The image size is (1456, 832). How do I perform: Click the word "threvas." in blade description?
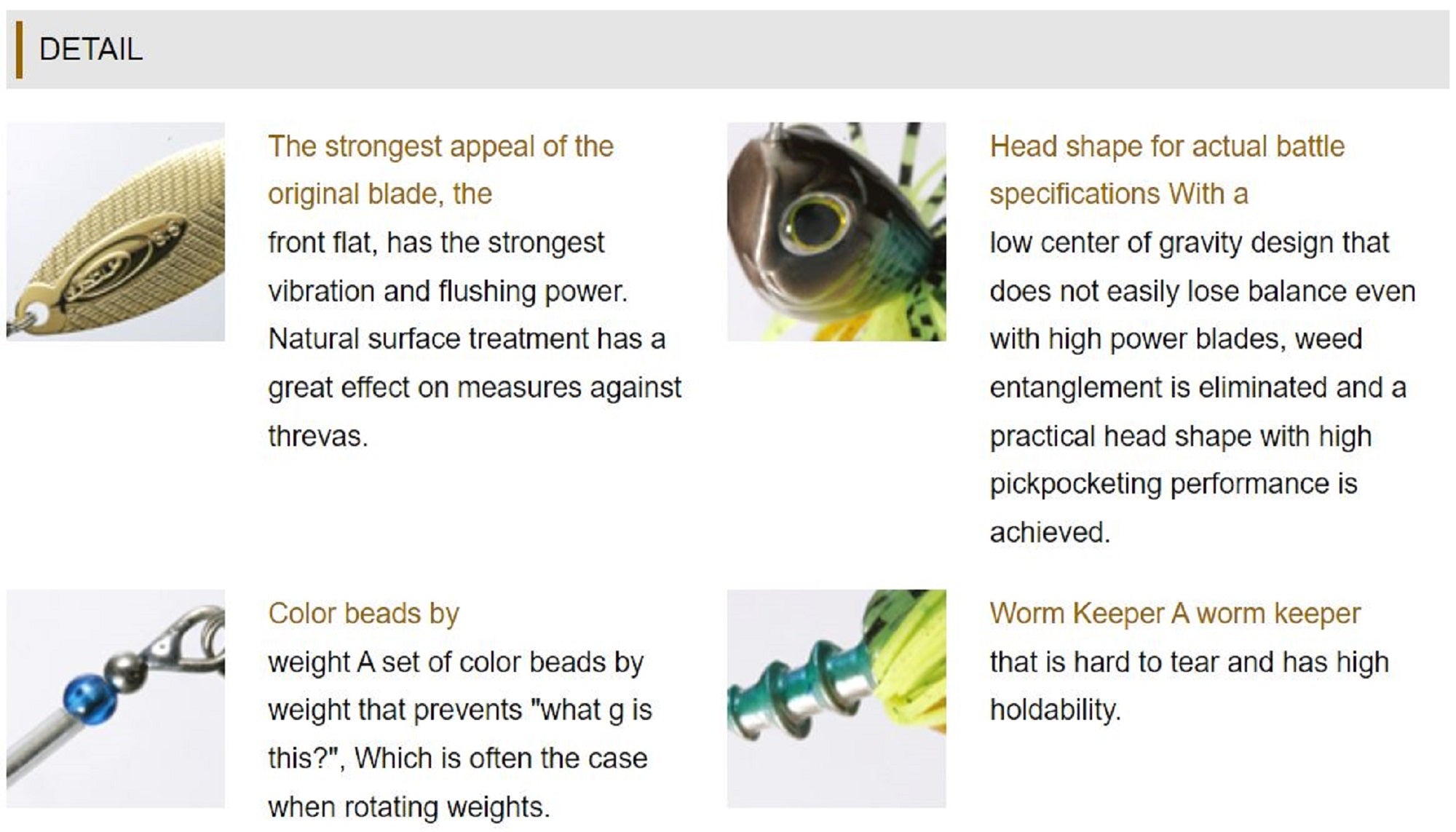tap(317, 436)
